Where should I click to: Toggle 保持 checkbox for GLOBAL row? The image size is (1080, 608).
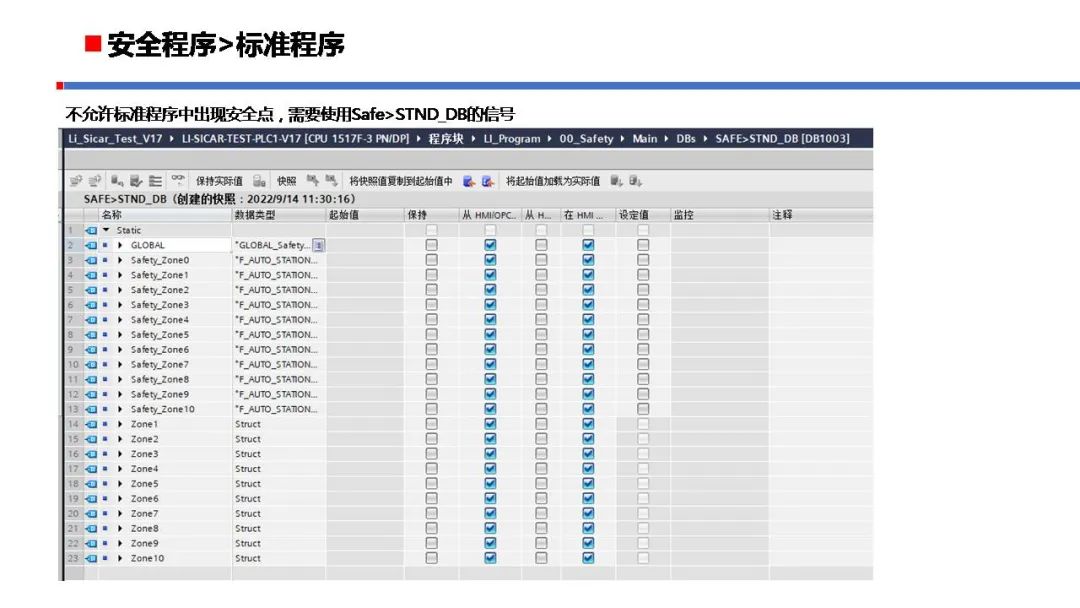point(431,245)
